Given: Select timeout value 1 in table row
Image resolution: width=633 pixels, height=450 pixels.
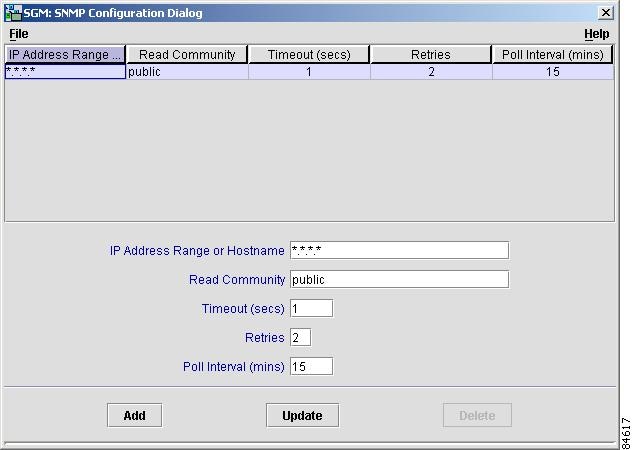Looking at the screenshot, I should click(309, 72).
